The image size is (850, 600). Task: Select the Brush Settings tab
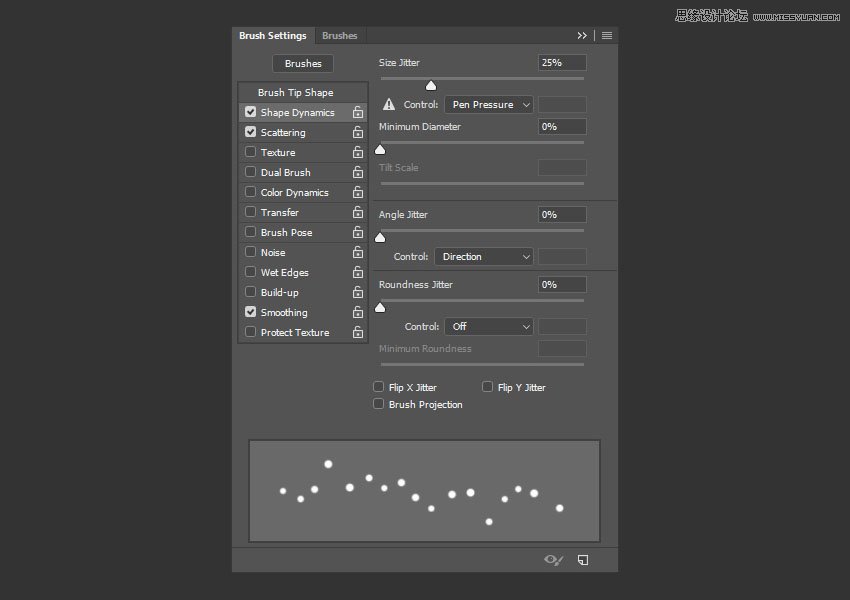point(273,36)
